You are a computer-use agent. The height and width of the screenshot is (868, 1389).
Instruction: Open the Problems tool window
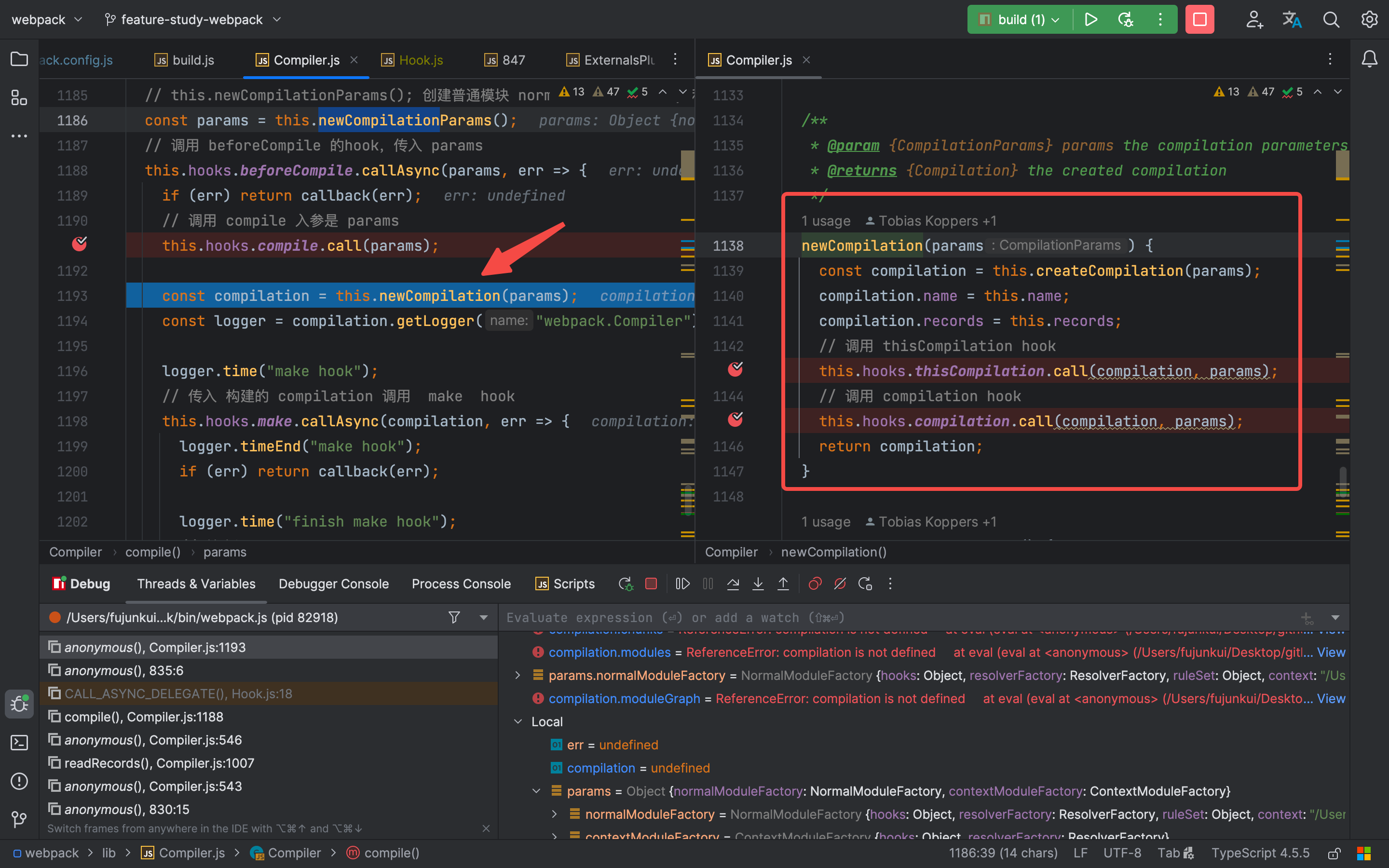(x=19, y=781)
